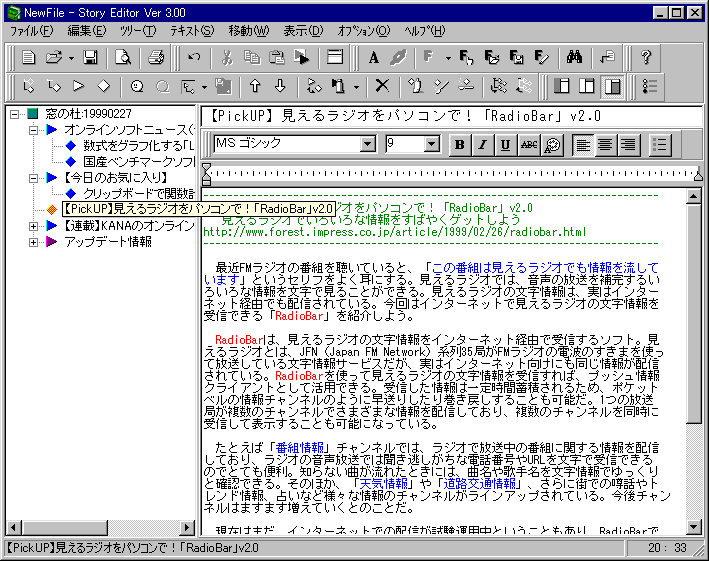Expand the 【連載】KANAのオンライン branch
The image size is (709, 561).
pos(33,226)
